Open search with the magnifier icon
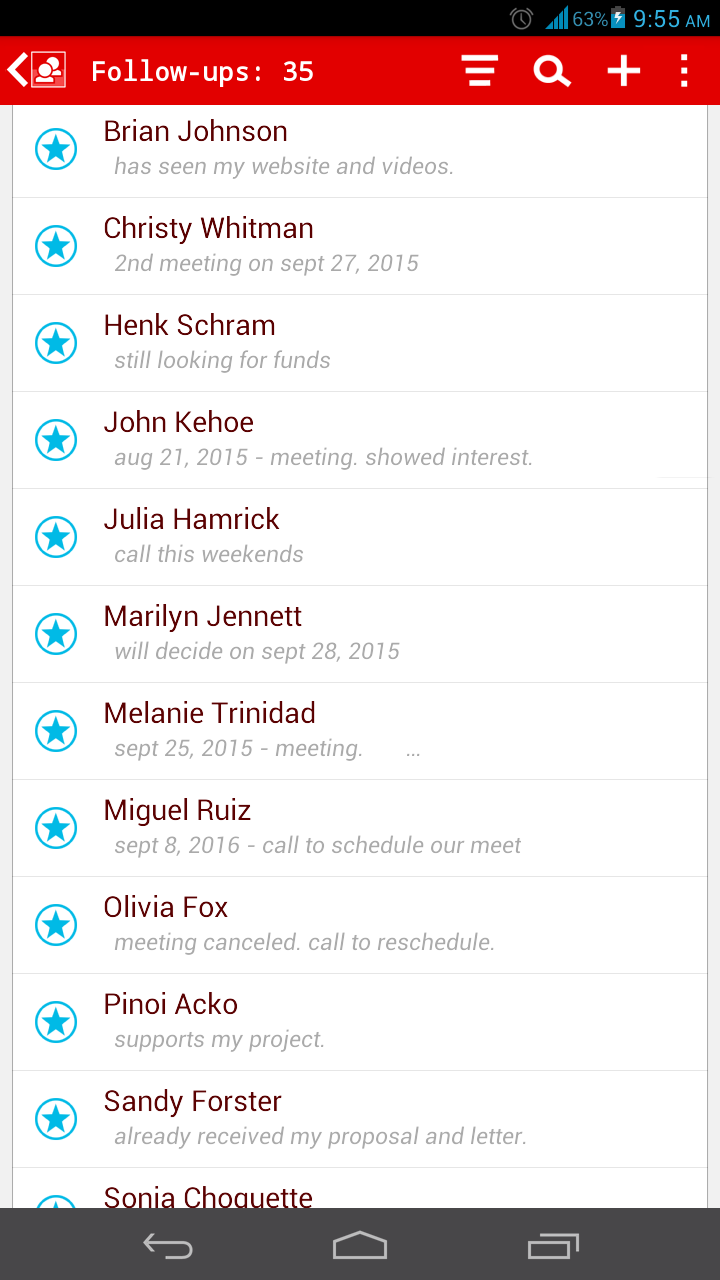This screenshot has height=1280, width=720. point(551,71)
